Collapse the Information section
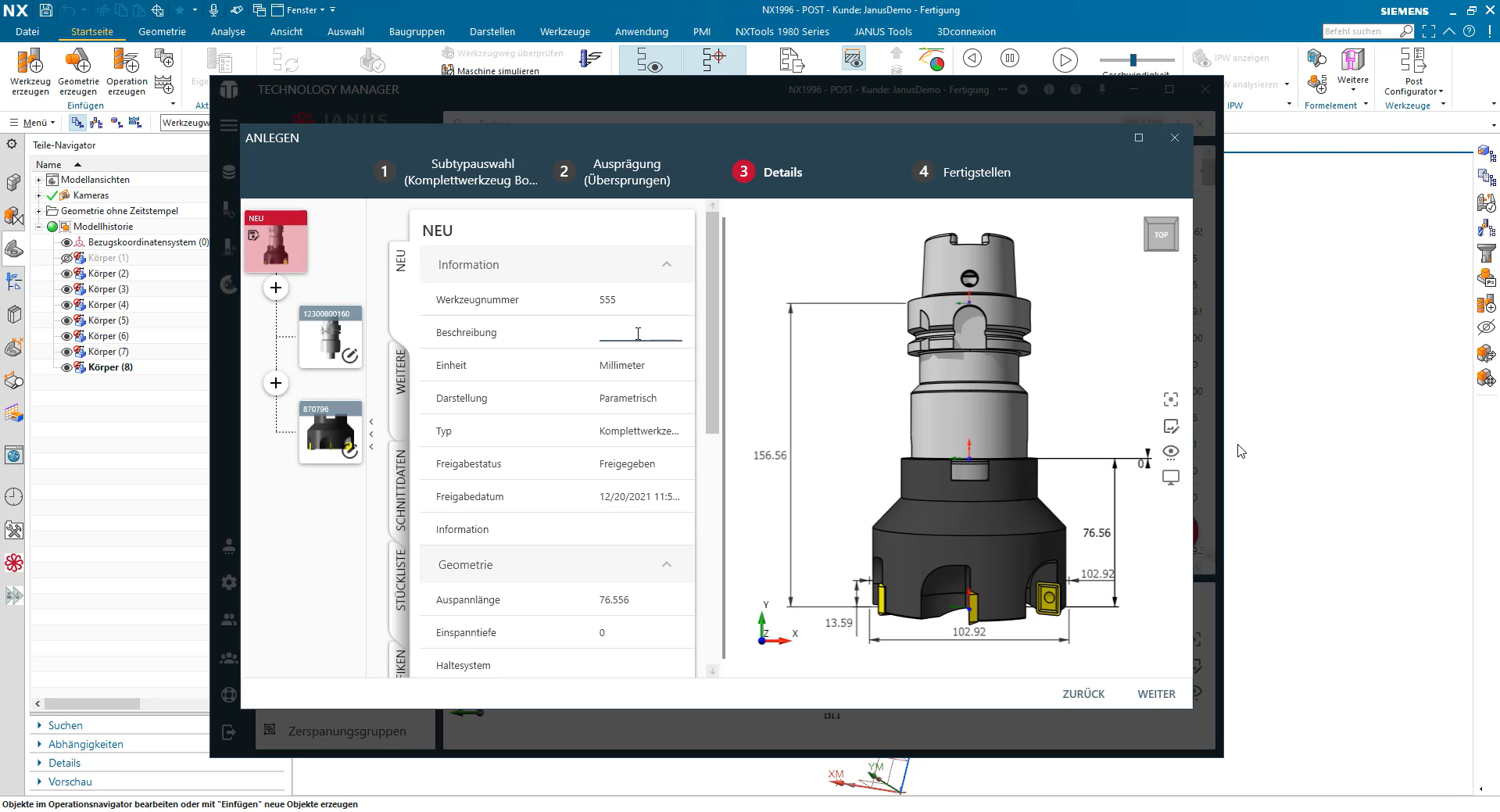This screenshot has height=812, width=1500. coord(667,265)
